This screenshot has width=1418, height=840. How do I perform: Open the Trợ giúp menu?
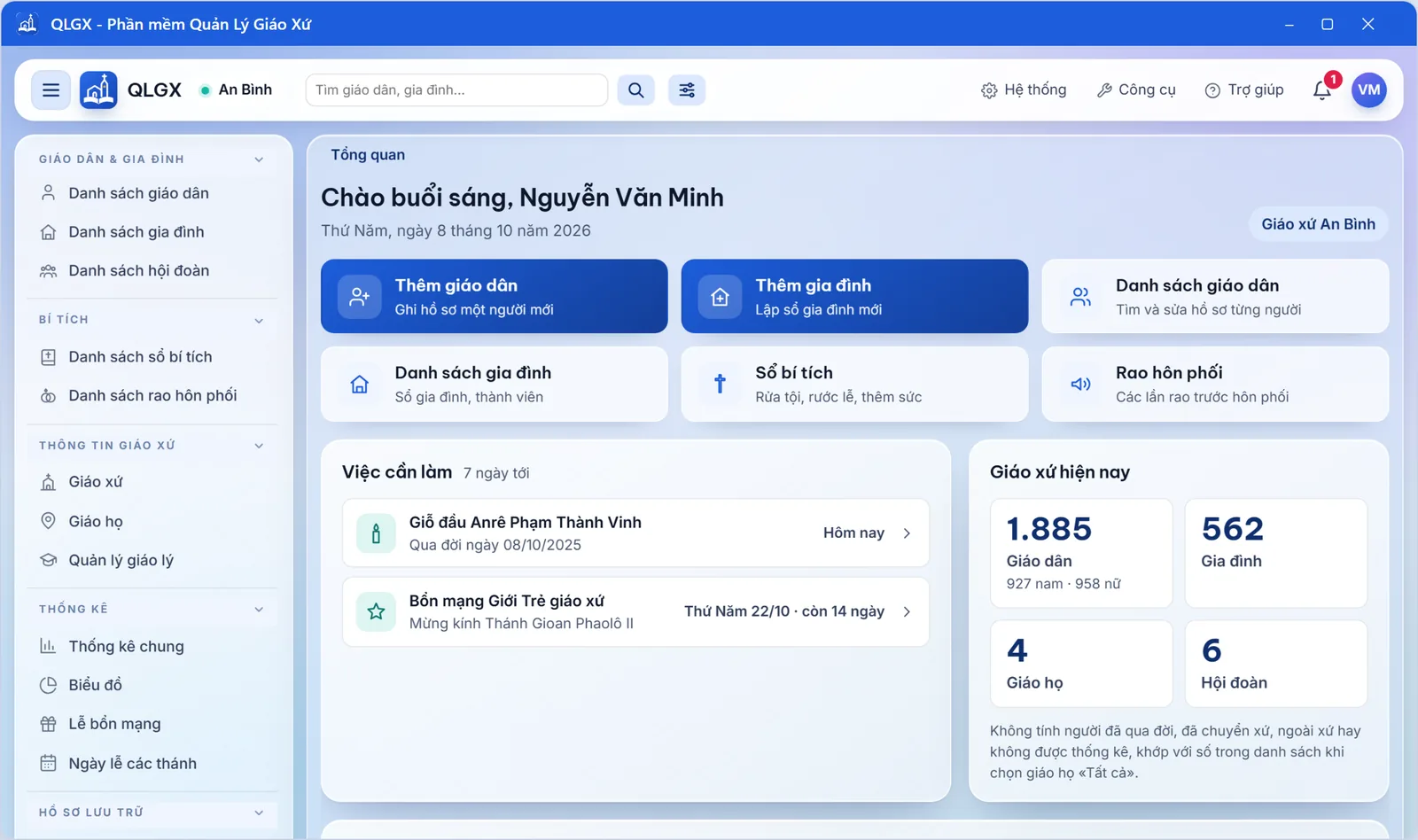tap(1244, 89)
